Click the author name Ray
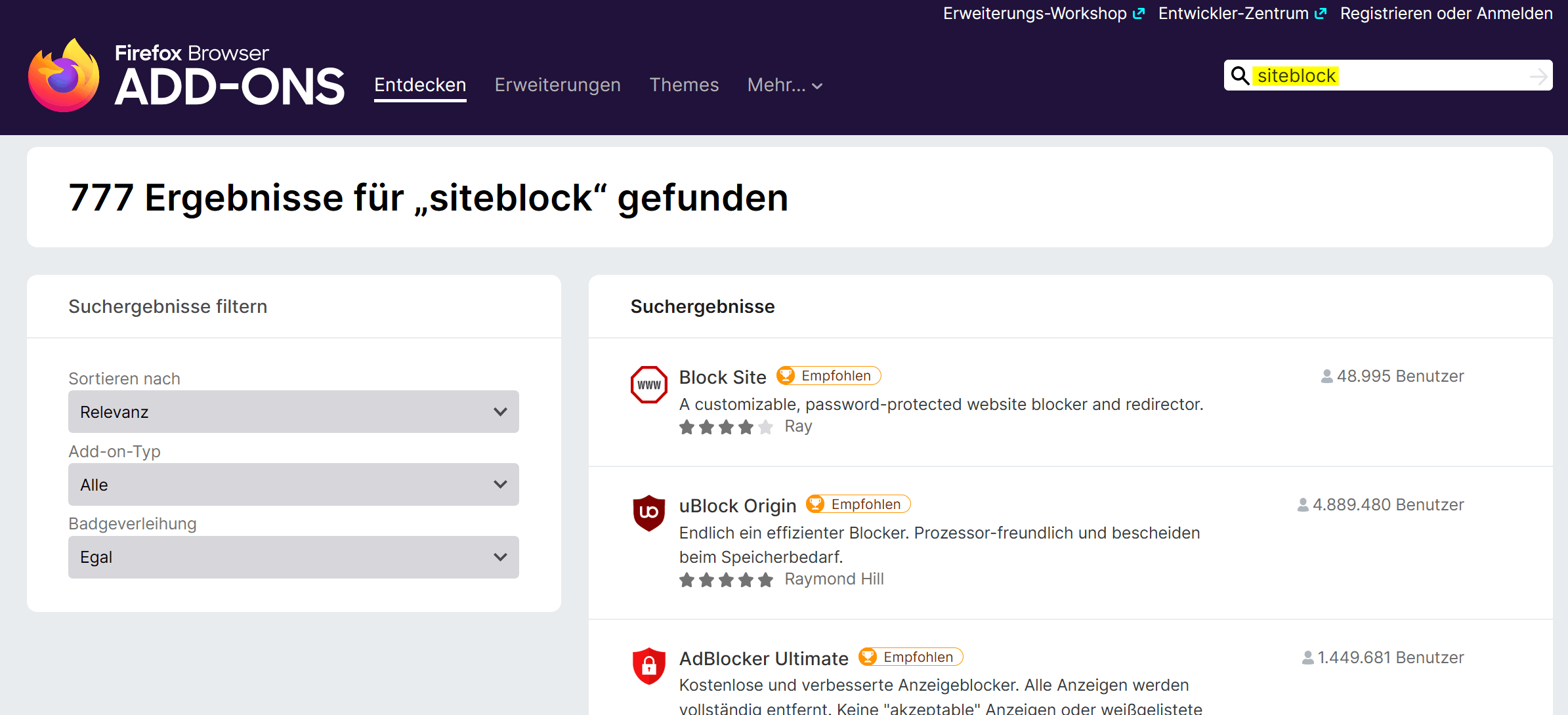The width and height of the screenshot is (1568, 715). (x=798, y=426)
